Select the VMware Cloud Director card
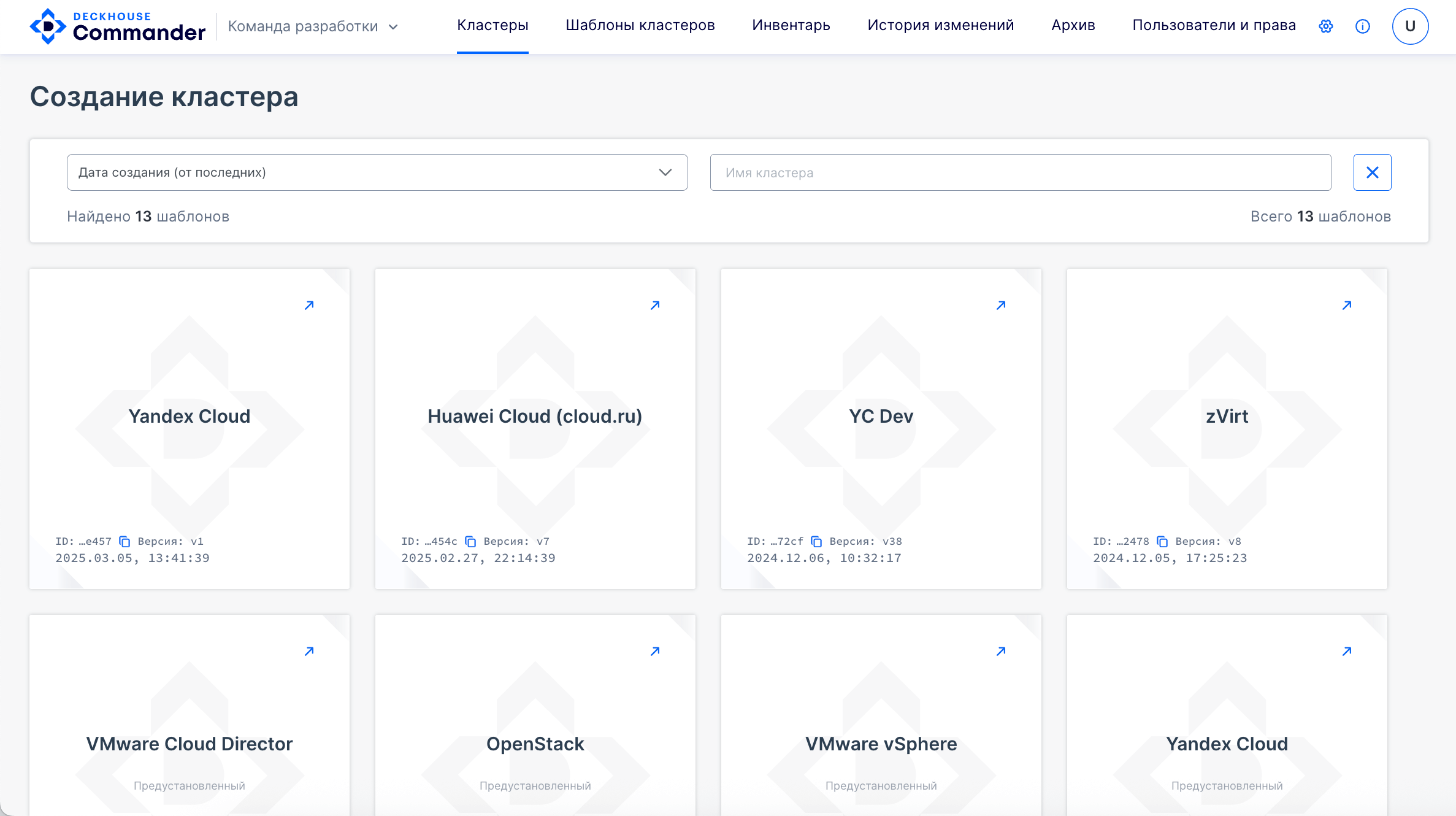 [x=190, y=715]
